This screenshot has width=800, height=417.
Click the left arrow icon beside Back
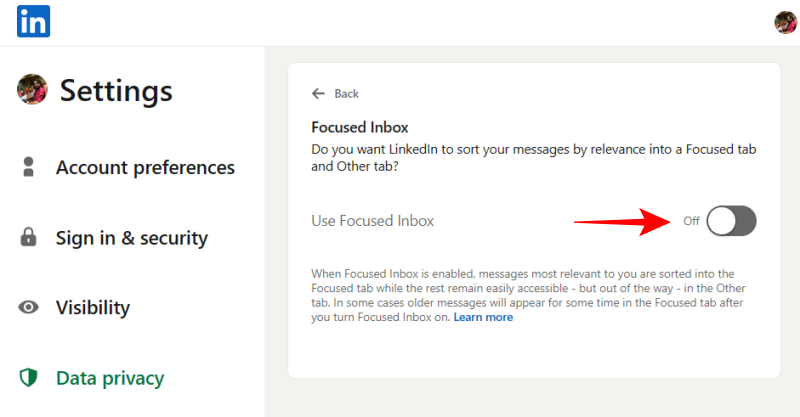pyautogui.click(x=318, y=93)
